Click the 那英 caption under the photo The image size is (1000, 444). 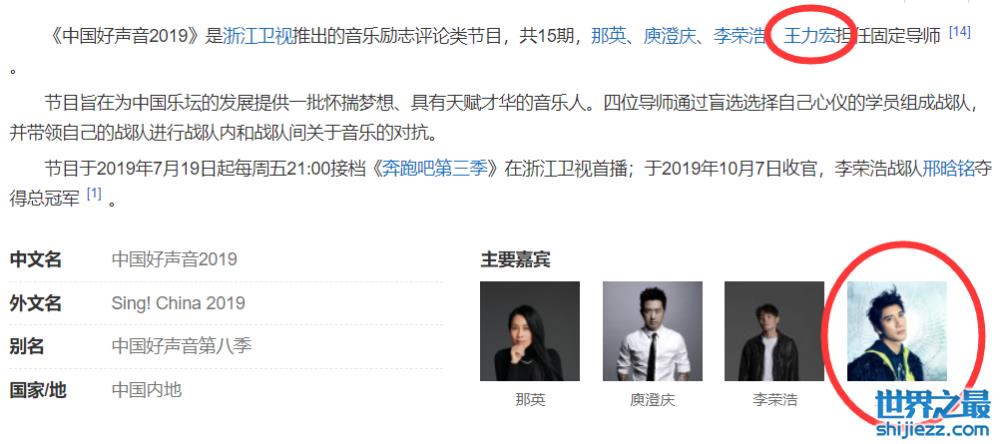(531, 400)
